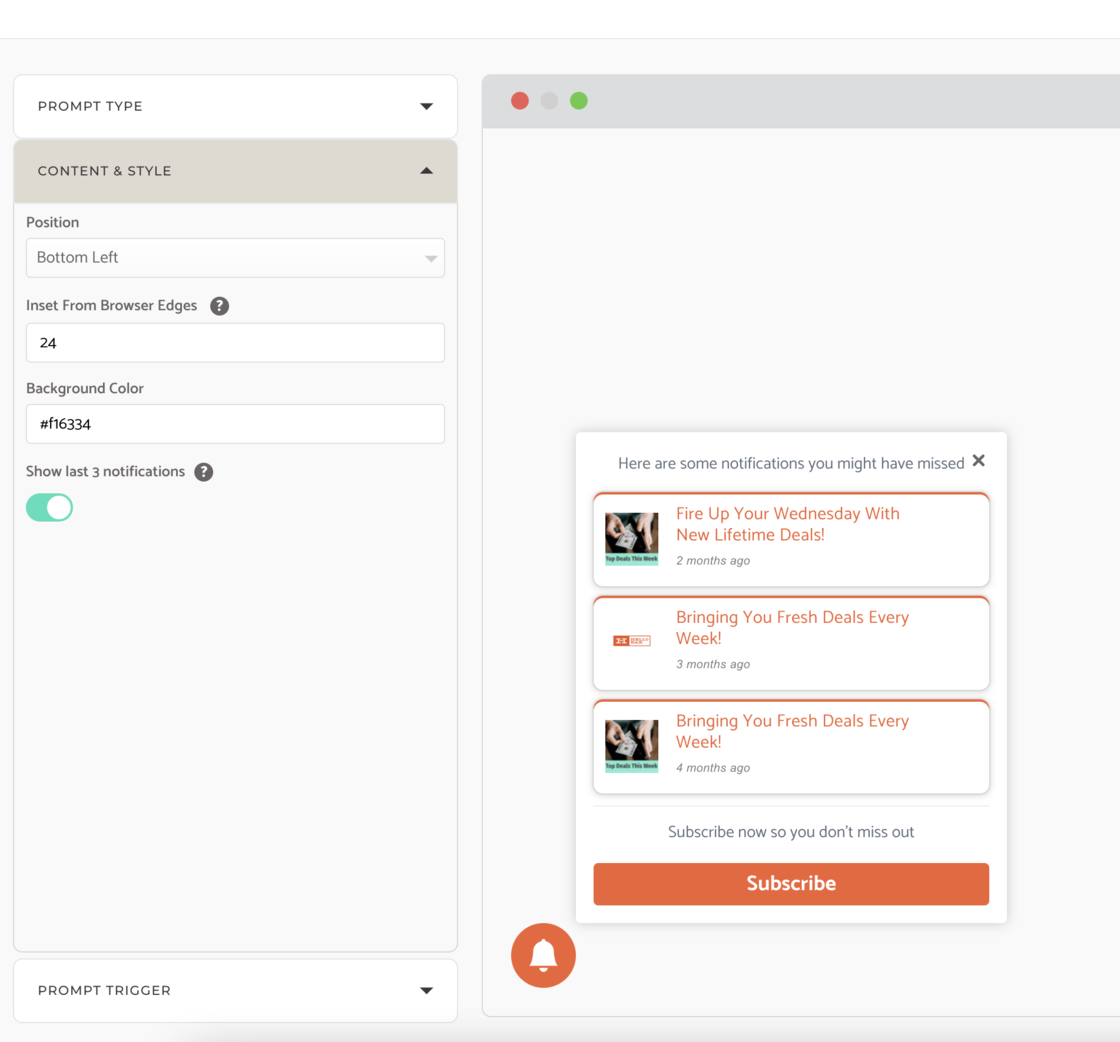This screenshot has width=1120, height=1042.
Task: Open help icon for Inset From Browser Edges
Action: point(219,306)
